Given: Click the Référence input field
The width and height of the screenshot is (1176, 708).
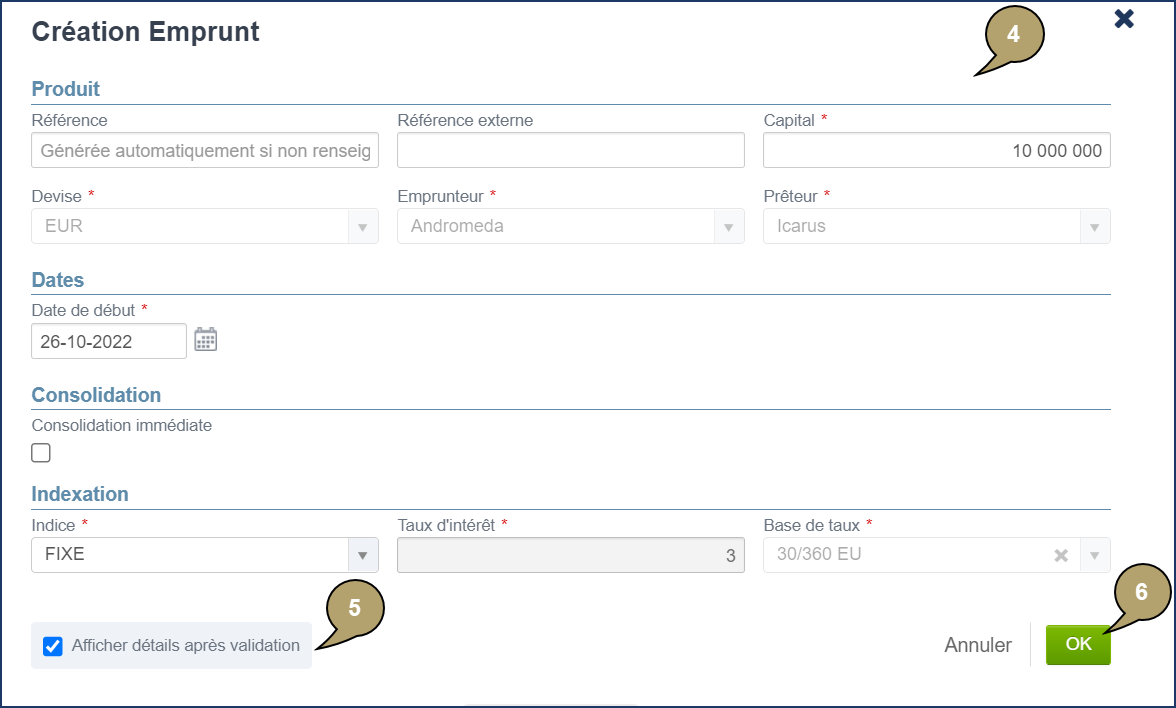Looking at the screenshot, I should 205,151.
